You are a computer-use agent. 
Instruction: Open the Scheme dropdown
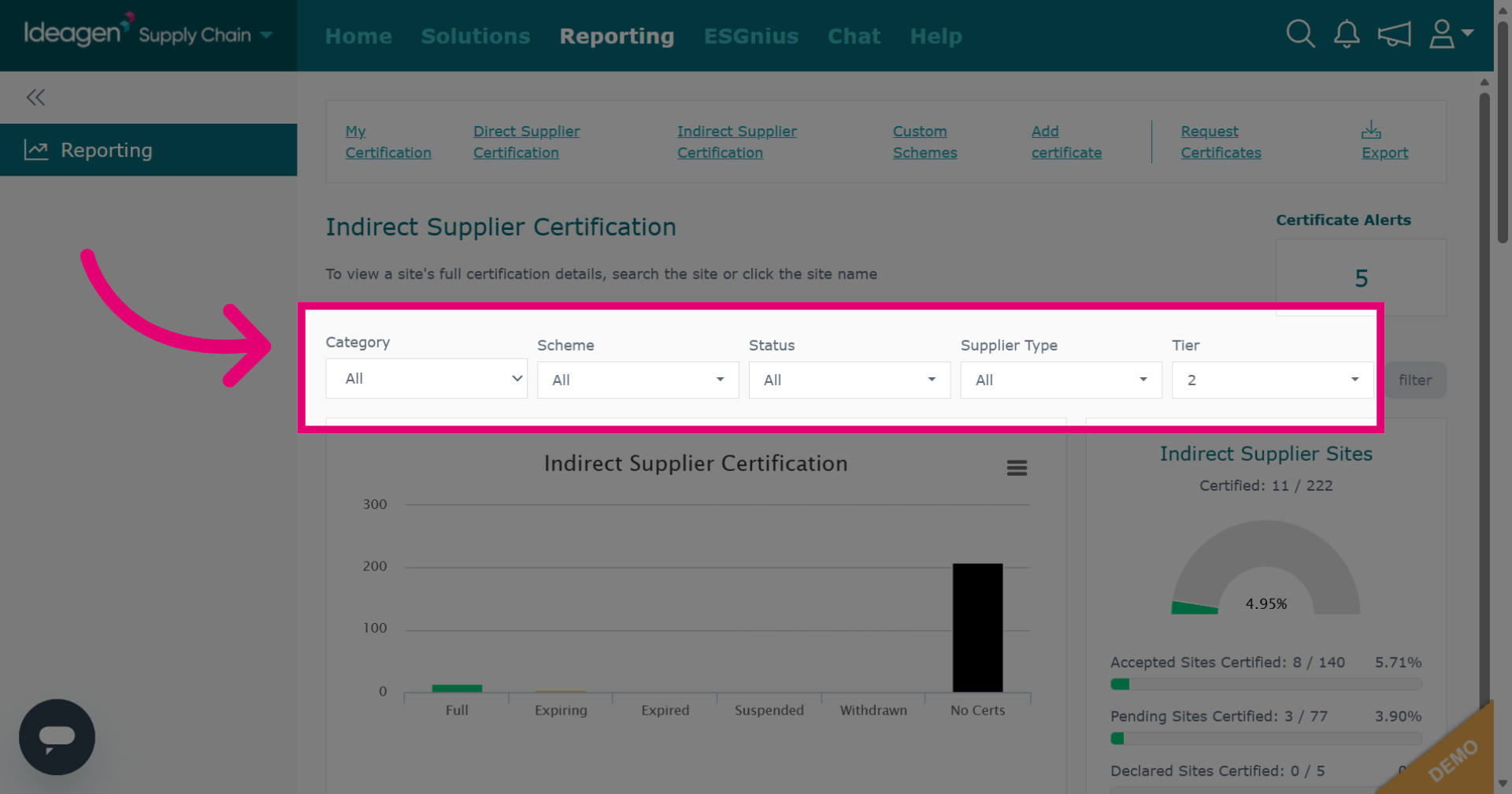pos(638,380)
